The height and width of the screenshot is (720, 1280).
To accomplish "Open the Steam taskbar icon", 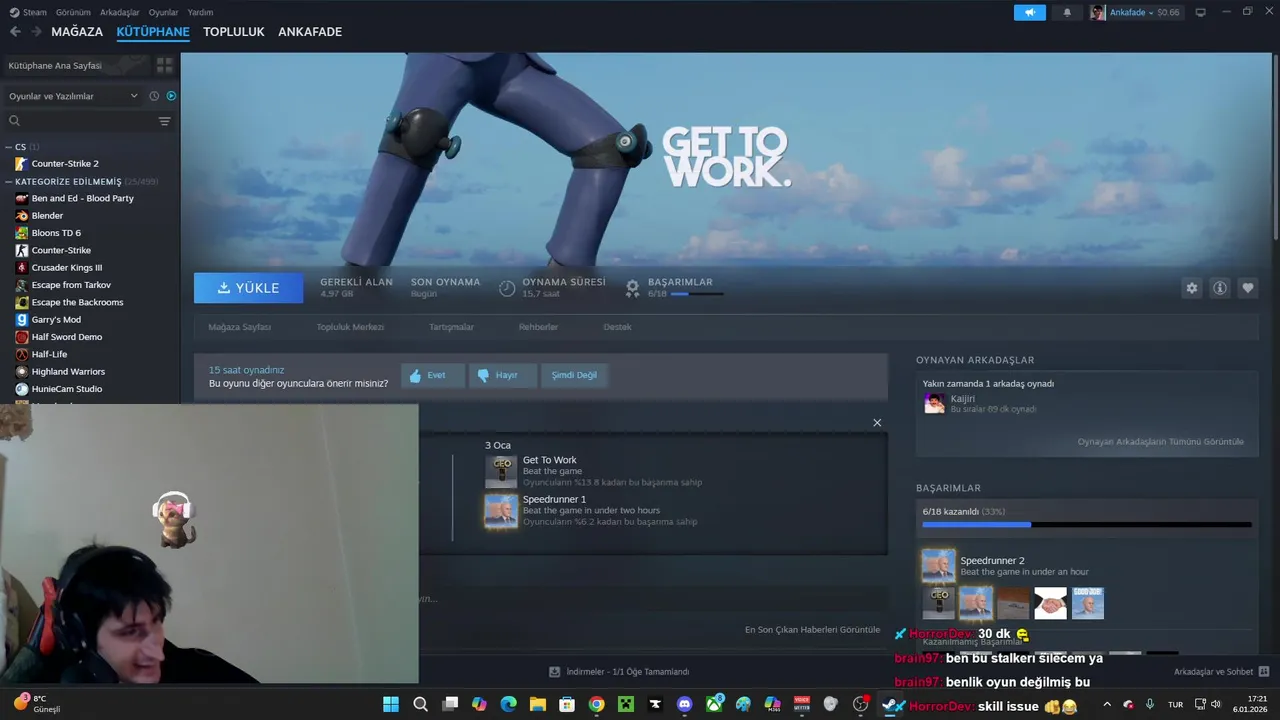I will pos(889,704).
